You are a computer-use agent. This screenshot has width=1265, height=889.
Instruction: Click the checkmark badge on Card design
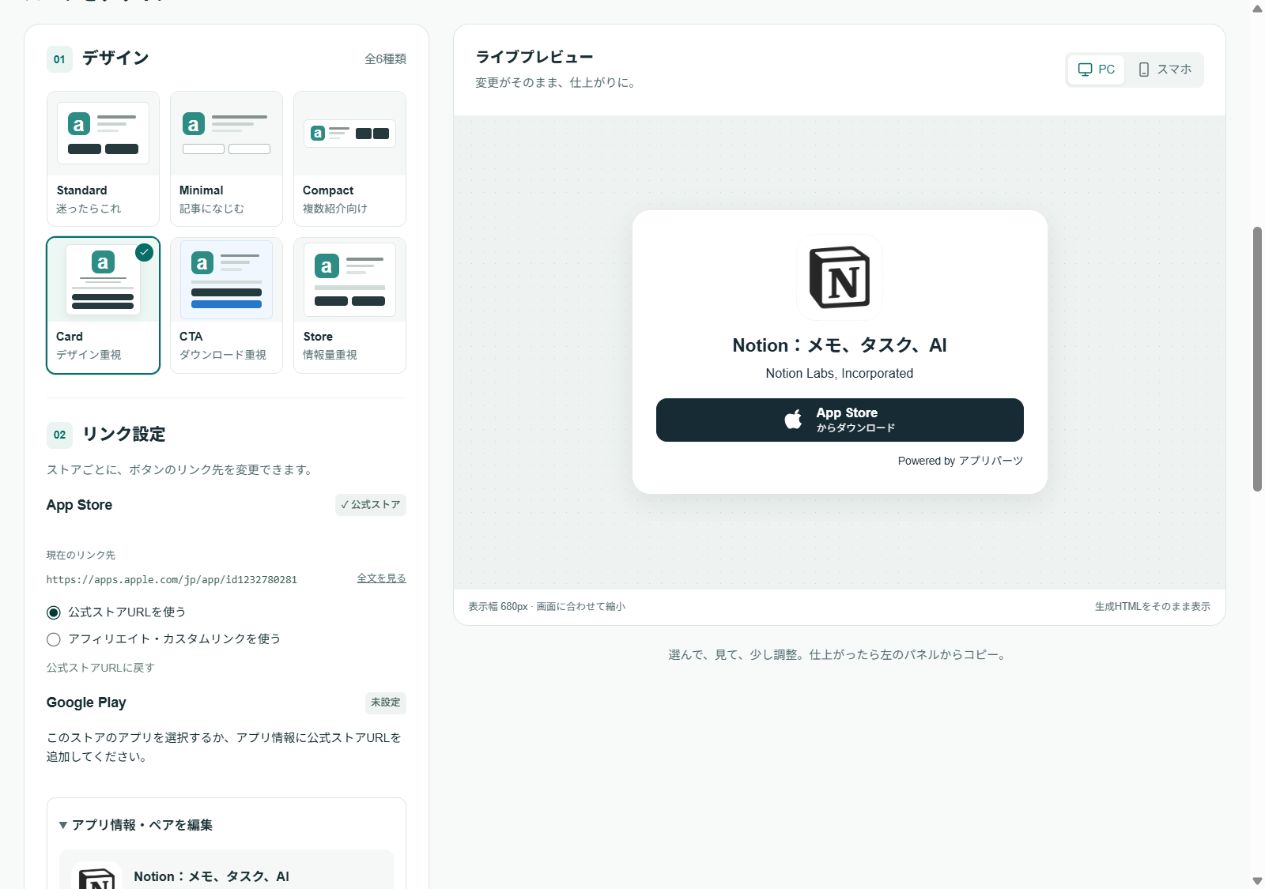click(144, 252)
